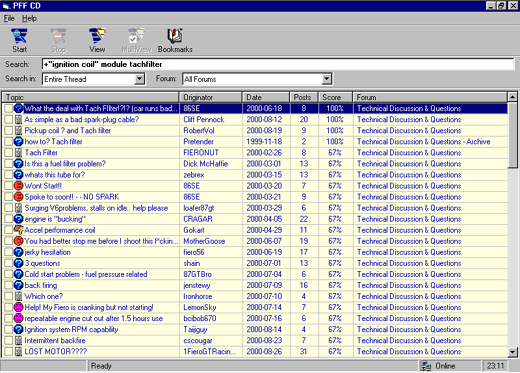Screen dimensions: 520x373
Task: Click the MultiView toolbar icon
Action: [x=136, y=36]
